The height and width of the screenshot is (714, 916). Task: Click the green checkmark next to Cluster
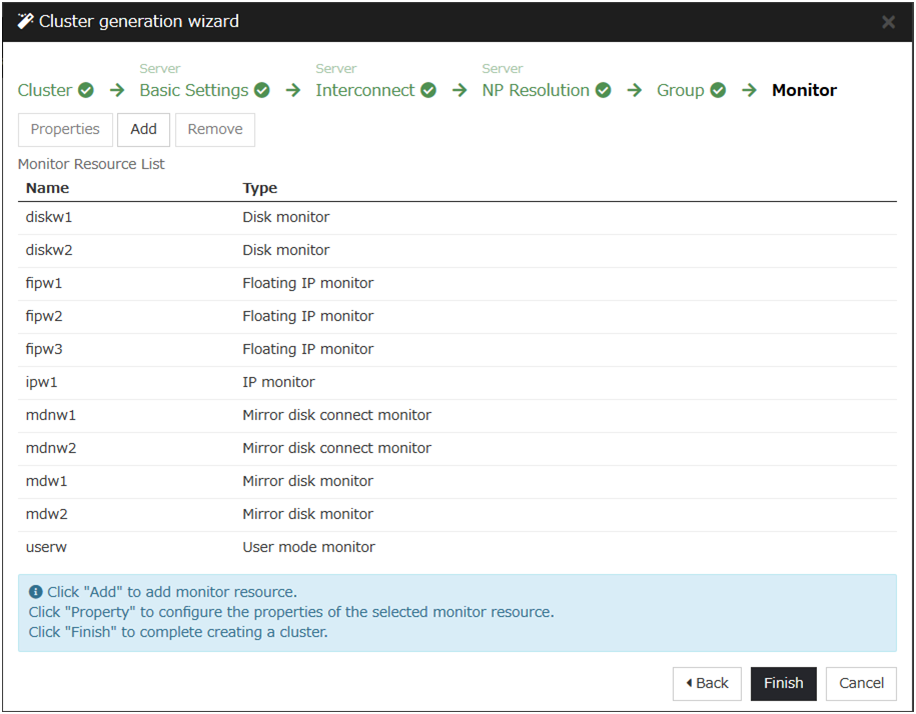(86, 90)
